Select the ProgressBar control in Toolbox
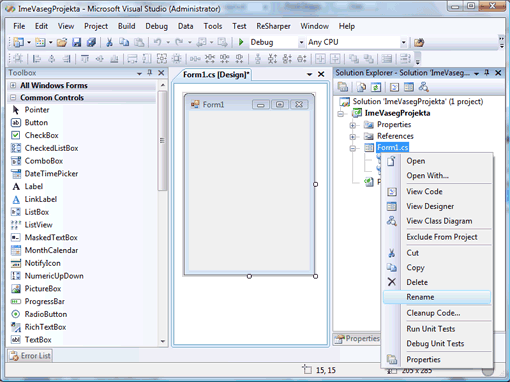Screen dimensions: 510x382 (x=44, y=302)
